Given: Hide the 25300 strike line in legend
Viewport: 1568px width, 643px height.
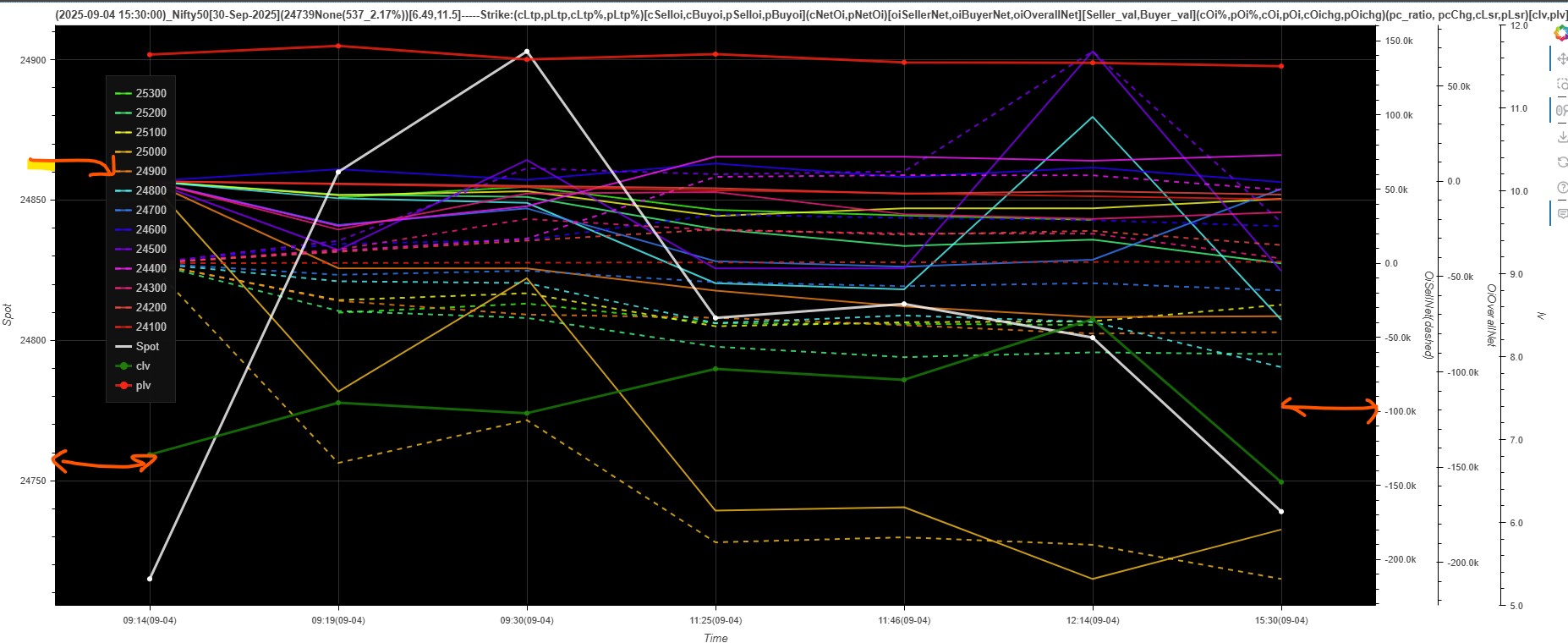Looking at the screenshot, I should coord(151,93).
